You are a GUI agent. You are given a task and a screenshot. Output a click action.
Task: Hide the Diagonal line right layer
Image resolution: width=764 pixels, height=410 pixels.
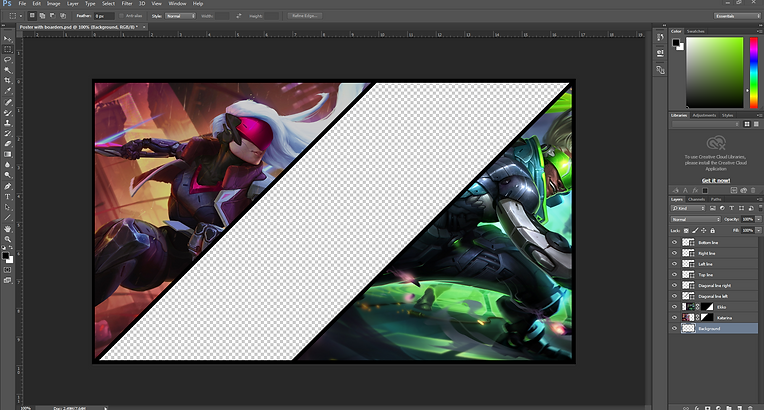pos(674,285)
